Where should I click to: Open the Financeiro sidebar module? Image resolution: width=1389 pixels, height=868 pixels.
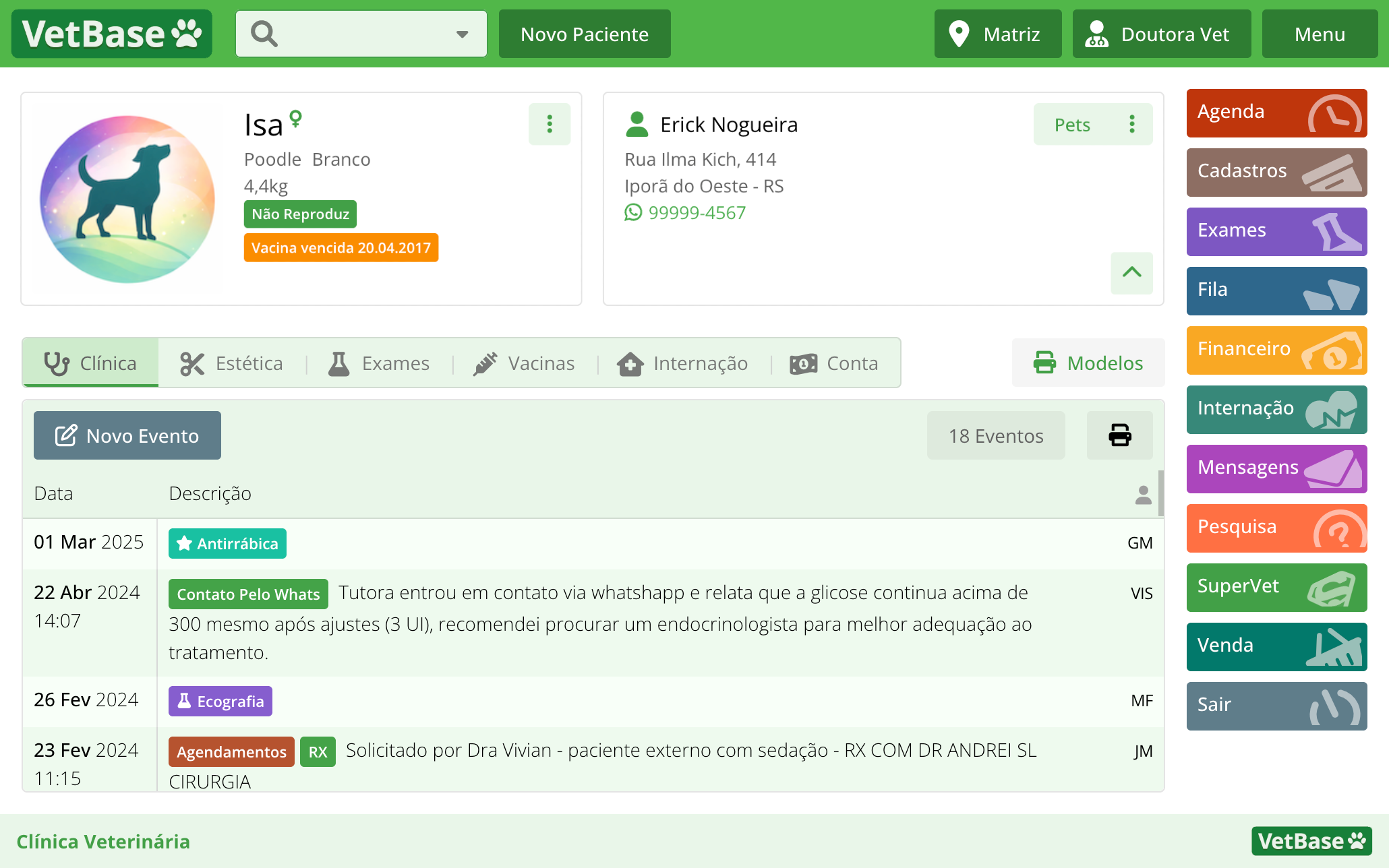pos(1276,350)
